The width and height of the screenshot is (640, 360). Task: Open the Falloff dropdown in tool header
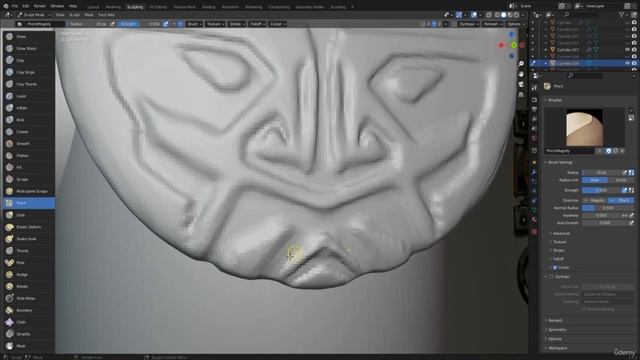tap(257, 24)
